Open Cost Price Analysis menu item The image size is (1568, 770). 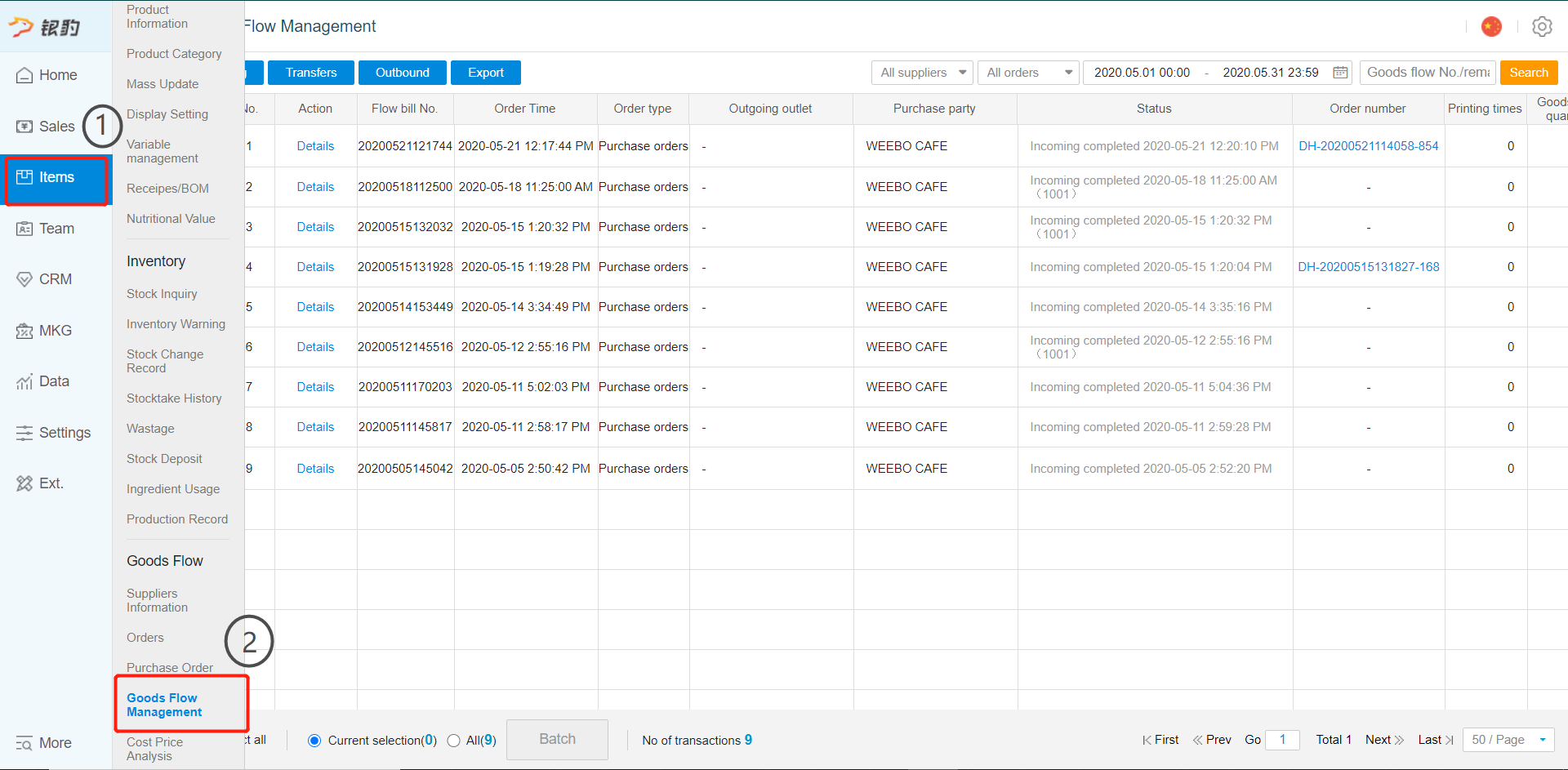(x=154, y=749)
